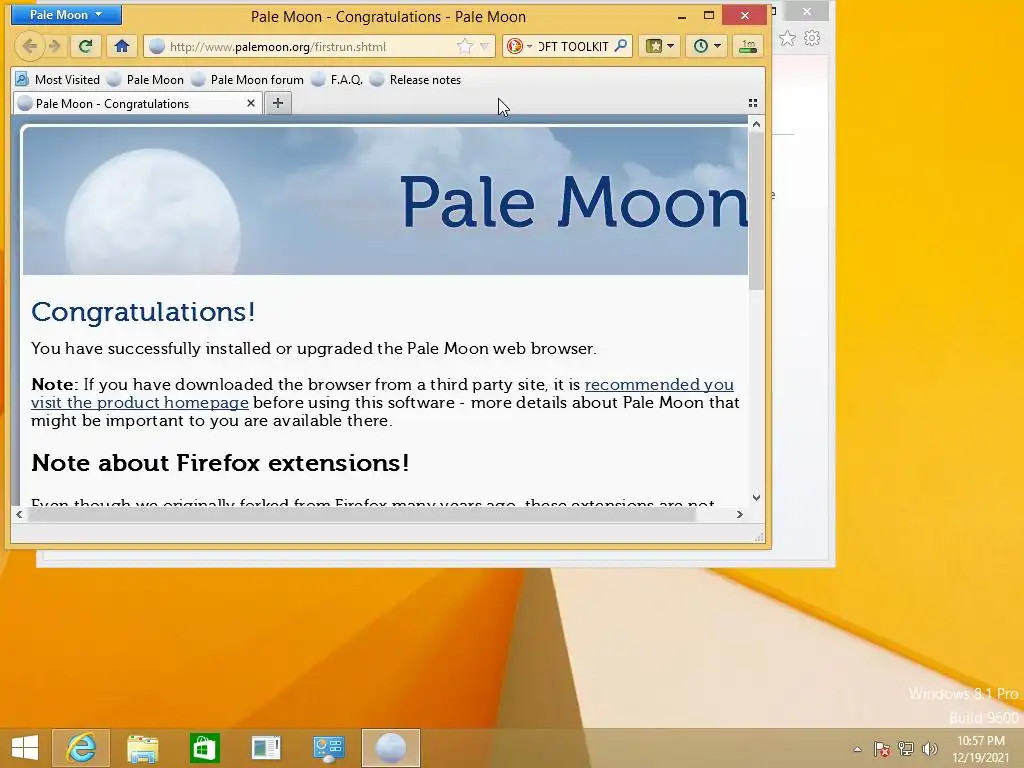Screen dimensions: 1024x768
Task: Switch to Pale Moon taskbar button
Action: point(391,748)
